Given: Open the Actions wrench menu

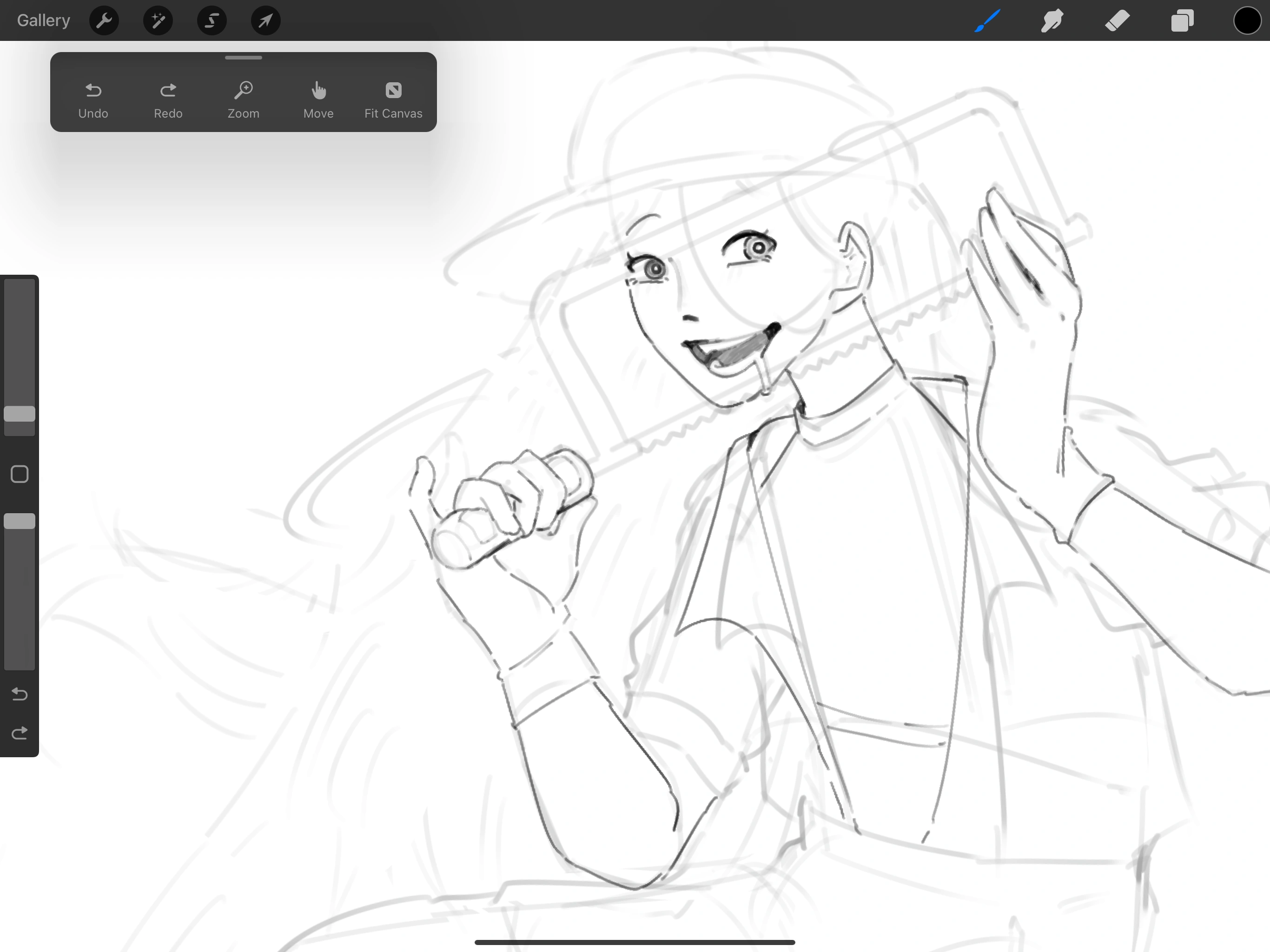Looking at the screenshot, I should tap(104, 20).
